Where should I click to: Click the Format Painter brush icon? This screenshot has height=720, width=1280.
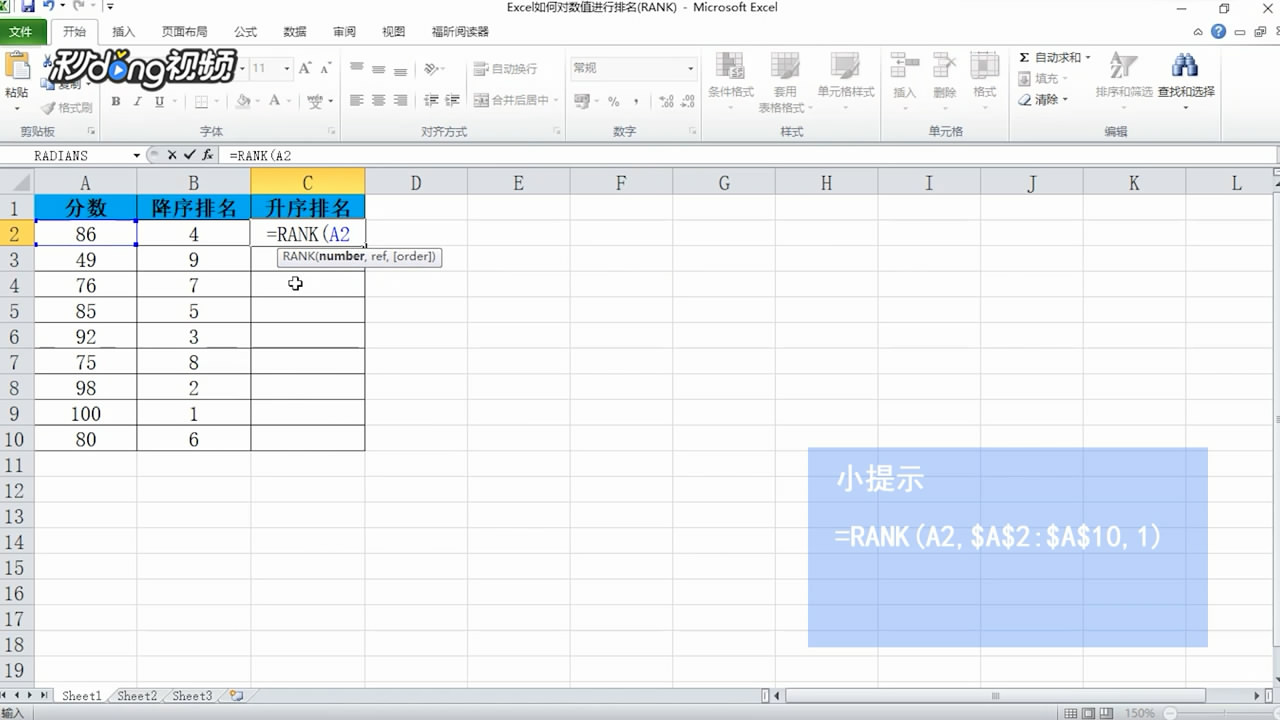point(48,108)
